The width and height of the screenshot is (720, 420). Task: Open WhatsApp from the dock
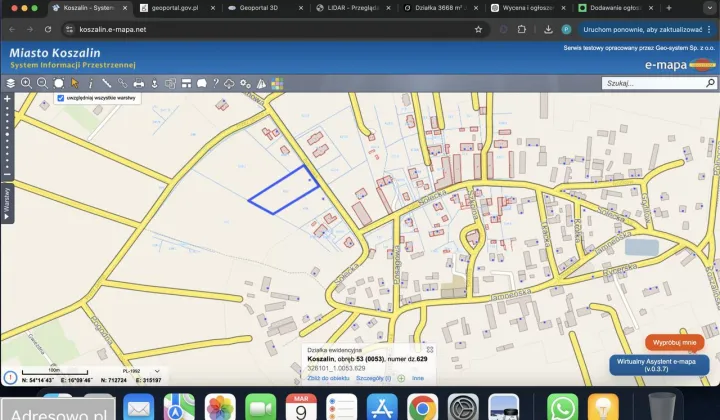[x=563, y=407]
